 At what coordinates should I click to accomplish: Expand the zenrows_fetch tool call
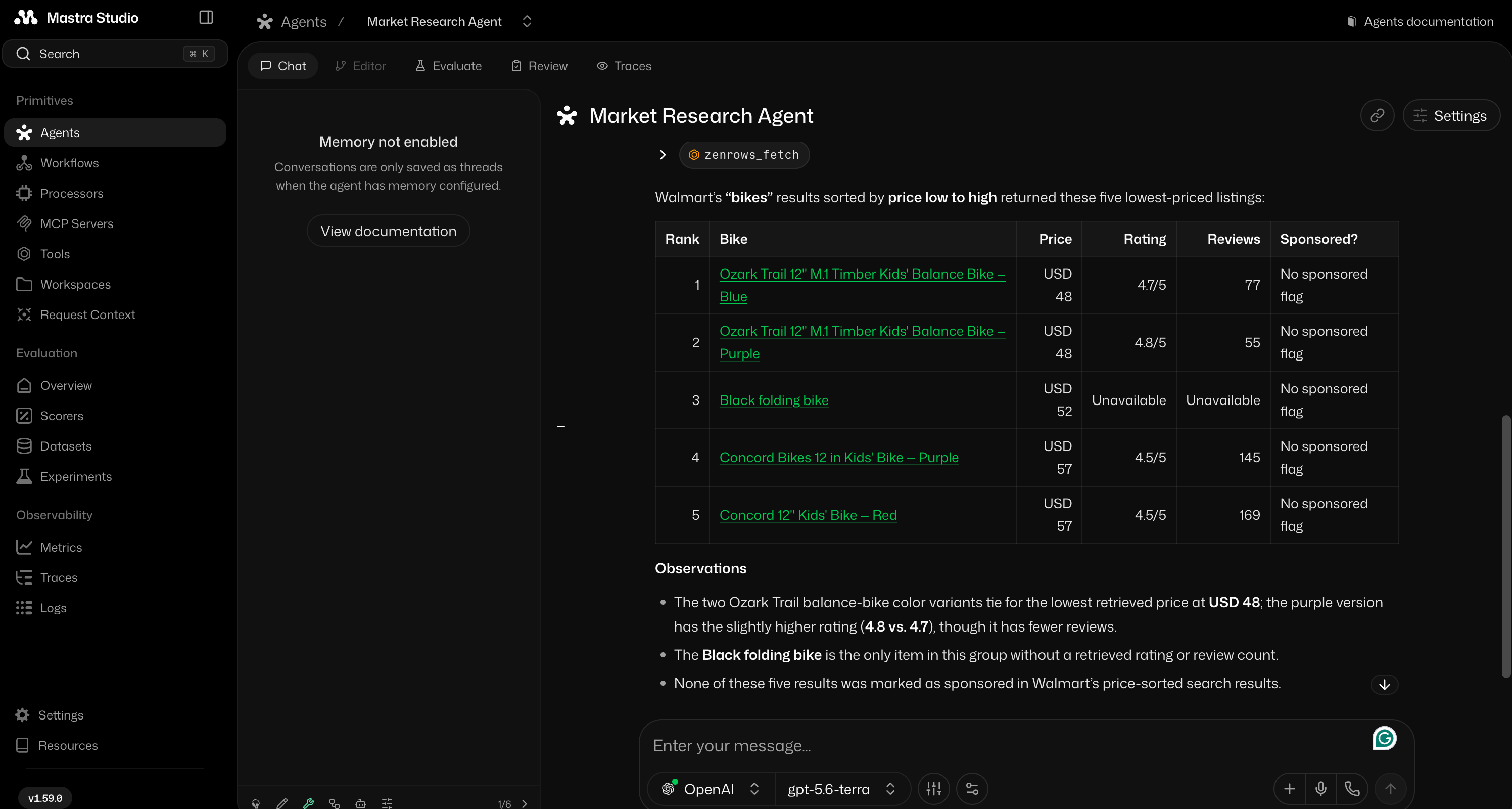pyautogui.click(x=663, y=155)
